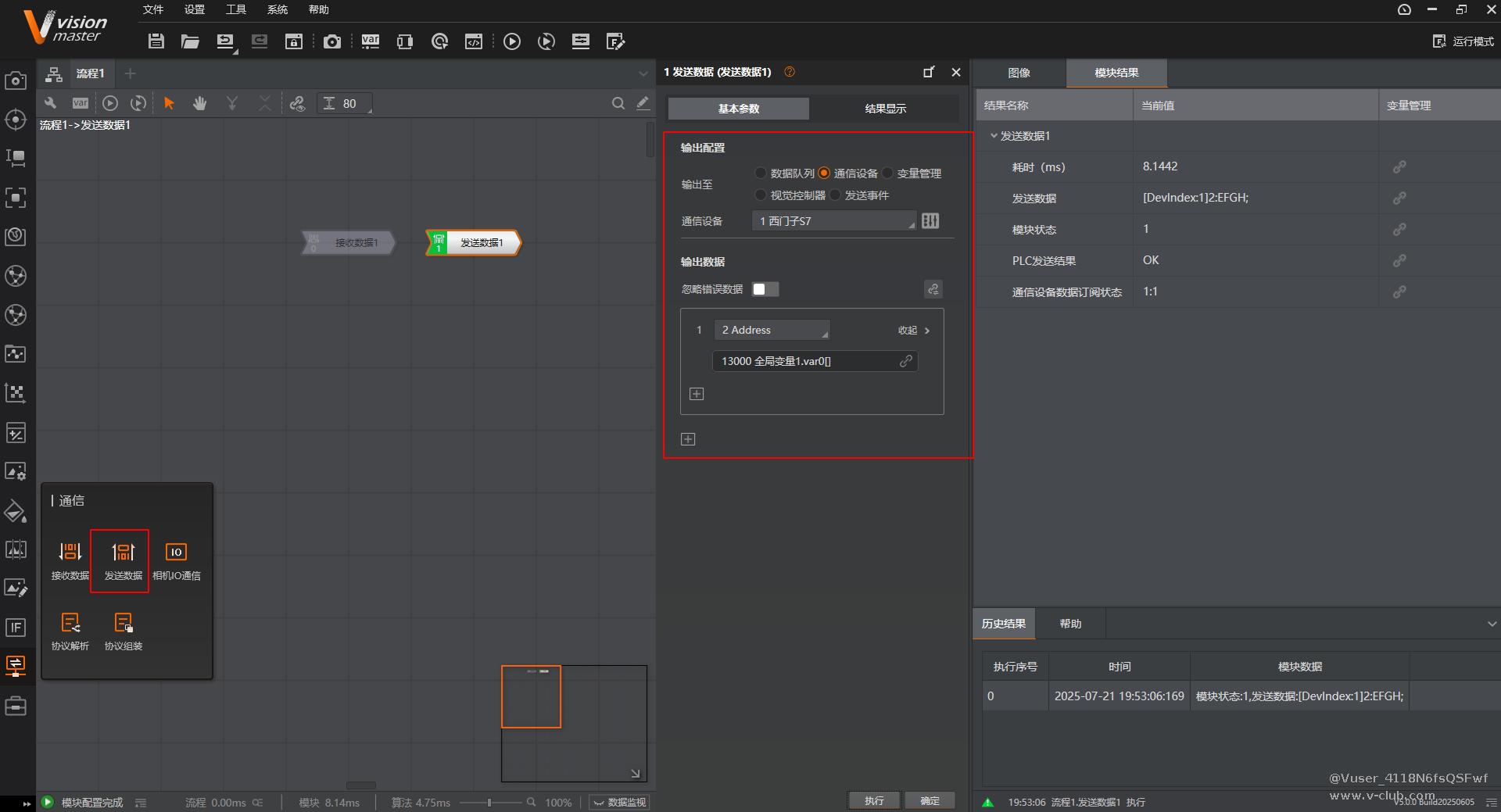Screen dimensions: 1501x812
Task: Open global variable (var) icon
Action: tap(371, 41)
